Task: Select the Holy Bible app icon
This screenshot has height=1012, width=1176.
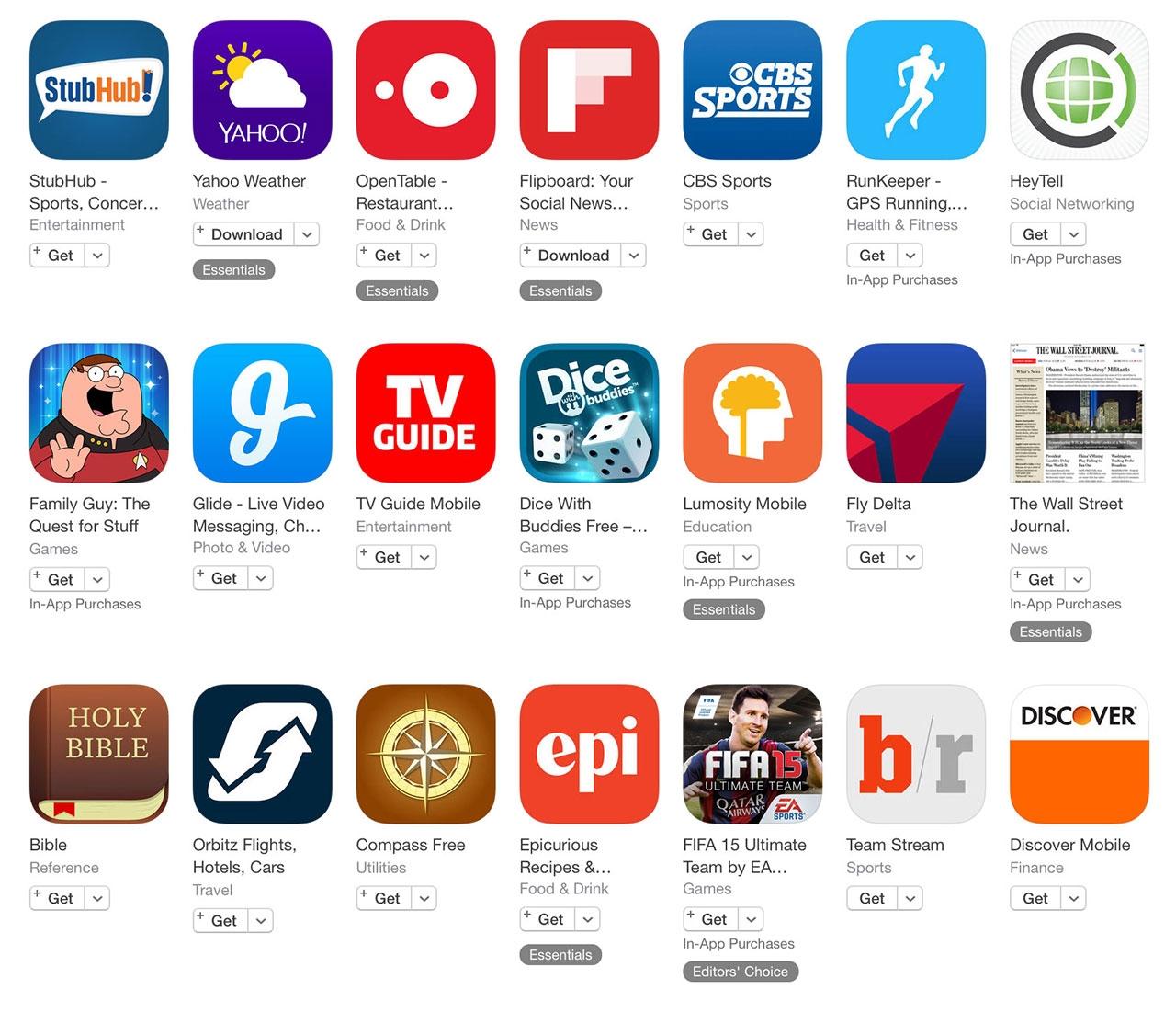Action: pyautogui.click(x=99, y=754)
